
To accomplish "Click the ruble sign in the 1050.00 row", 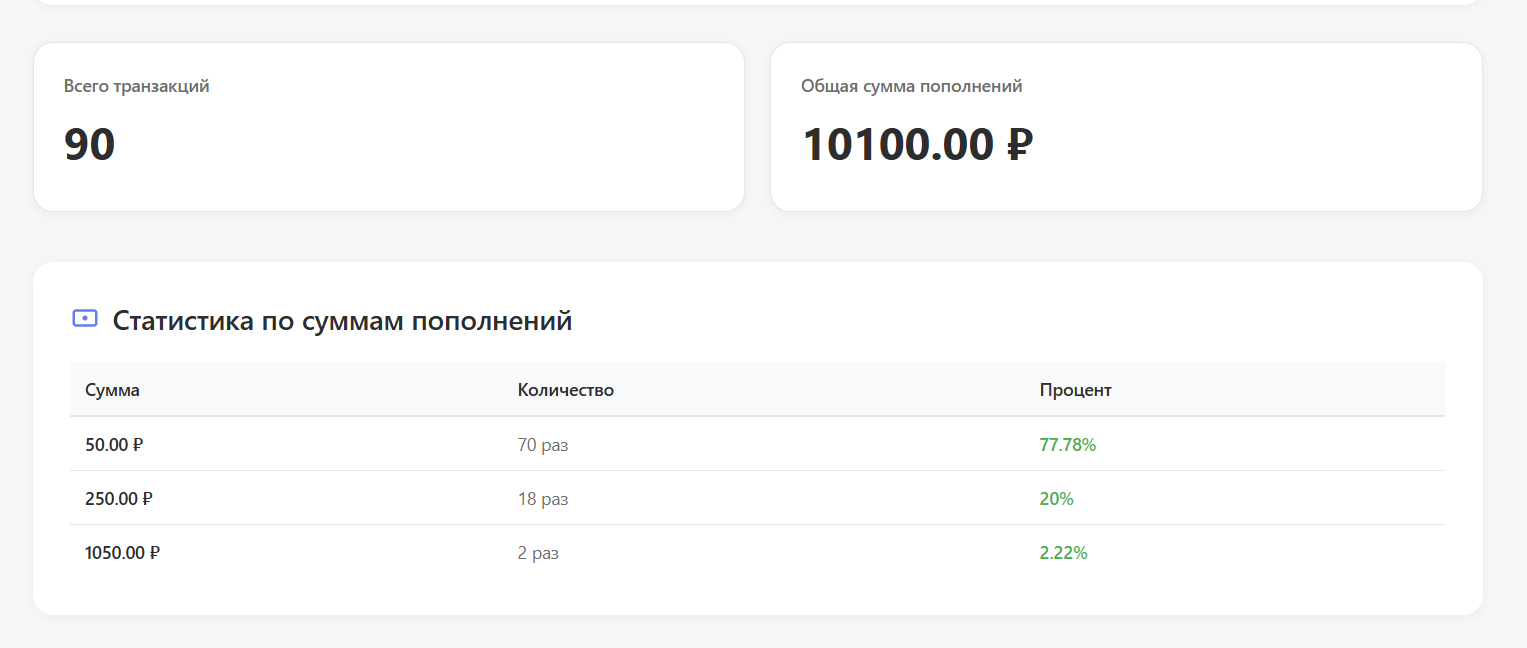I will 154,553.
